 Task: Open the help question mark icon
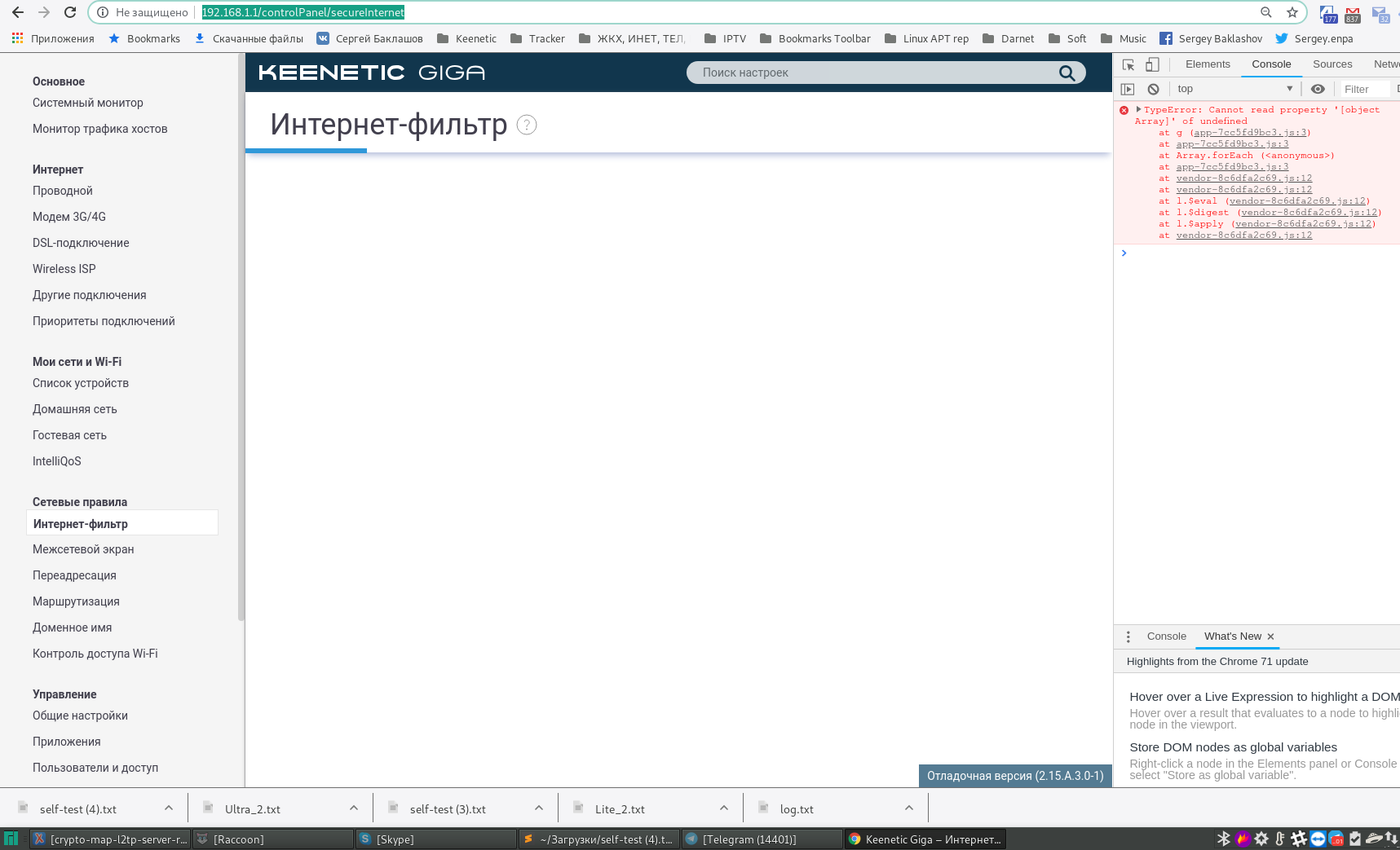click(x=527, y=125)
